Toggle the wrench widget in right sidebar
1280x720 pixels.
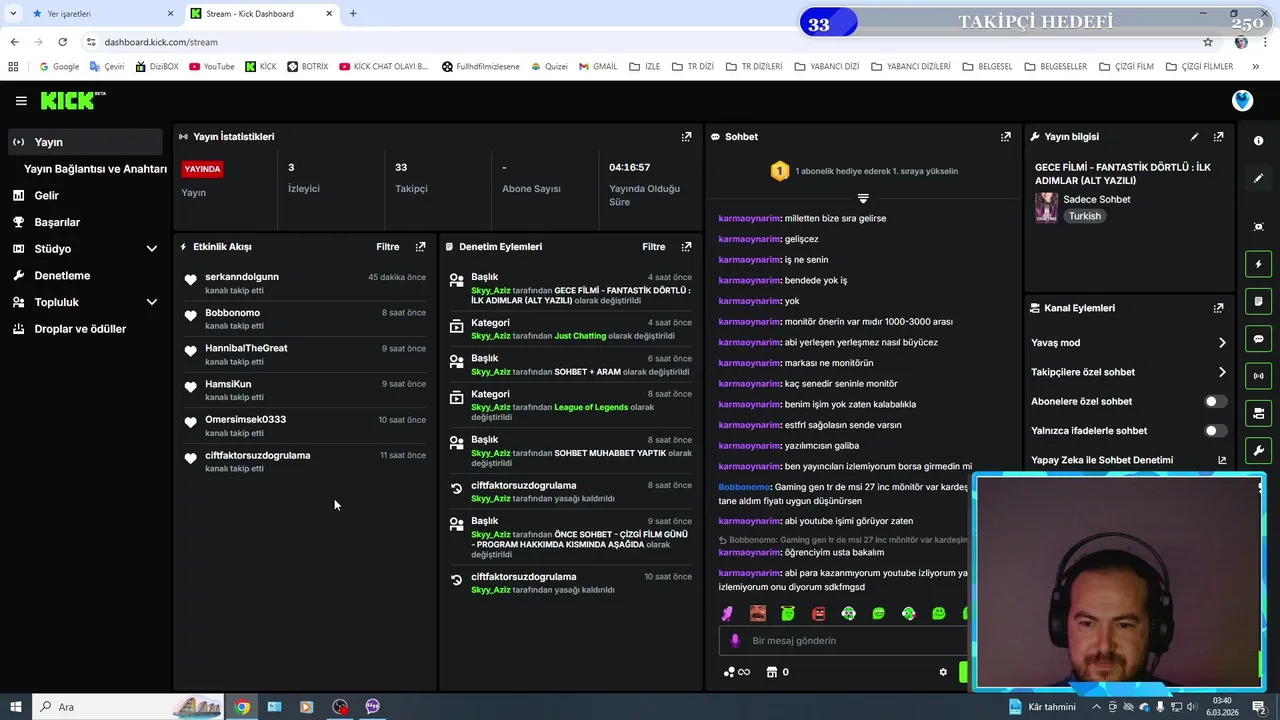pos(1258,450)
